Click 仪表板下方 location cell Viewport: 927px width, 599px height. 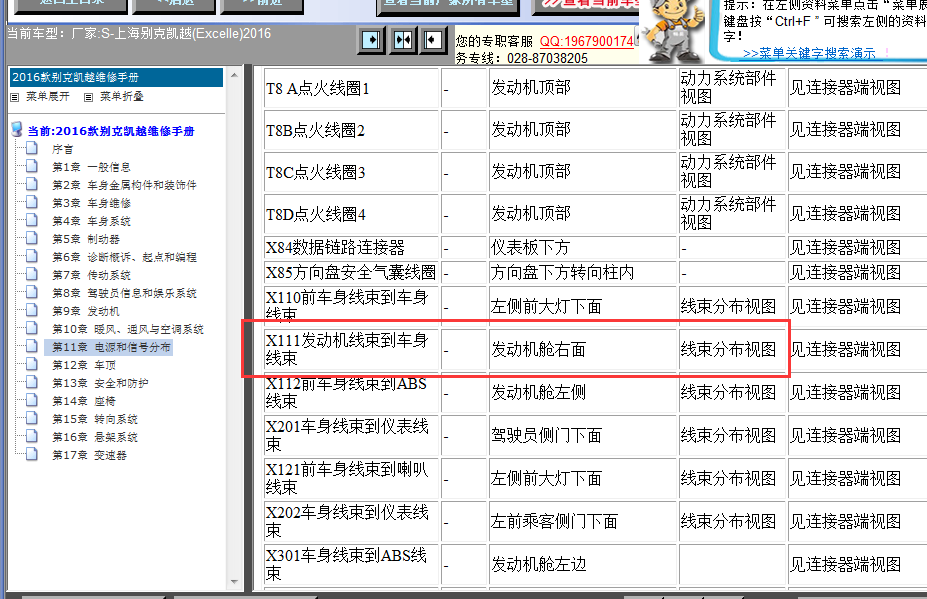tap(582, 247)
